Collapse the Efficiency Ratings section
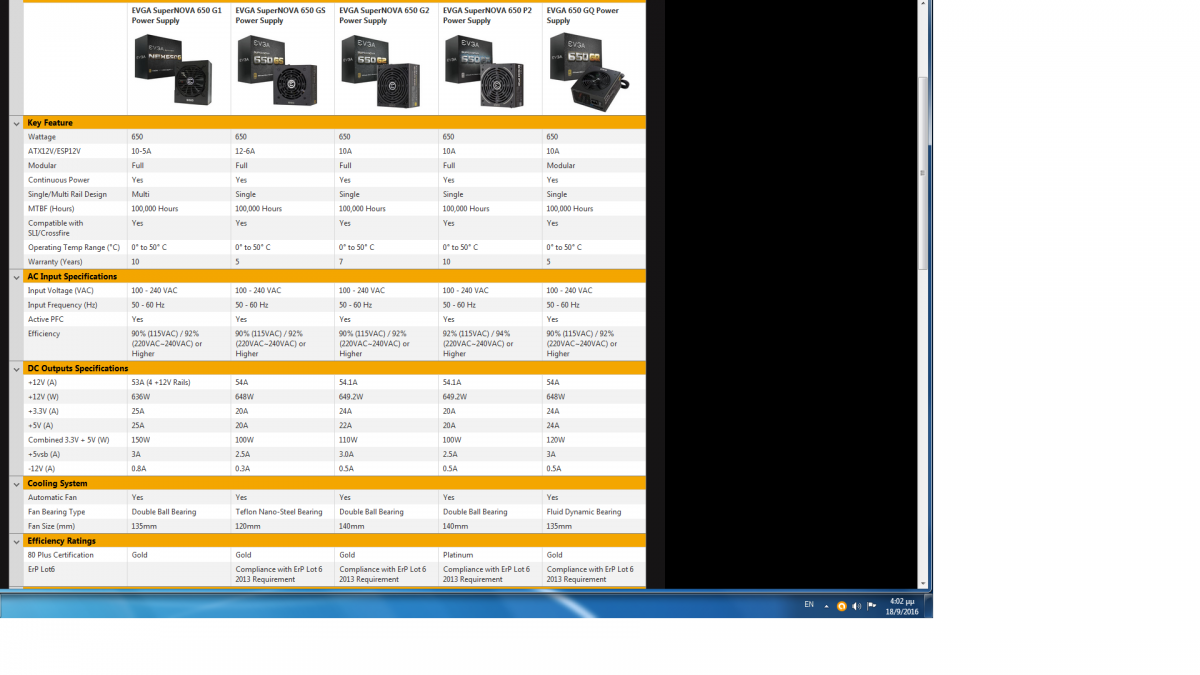The height and width of the screenshot is (675, 1200). click(x=17, y=541)
